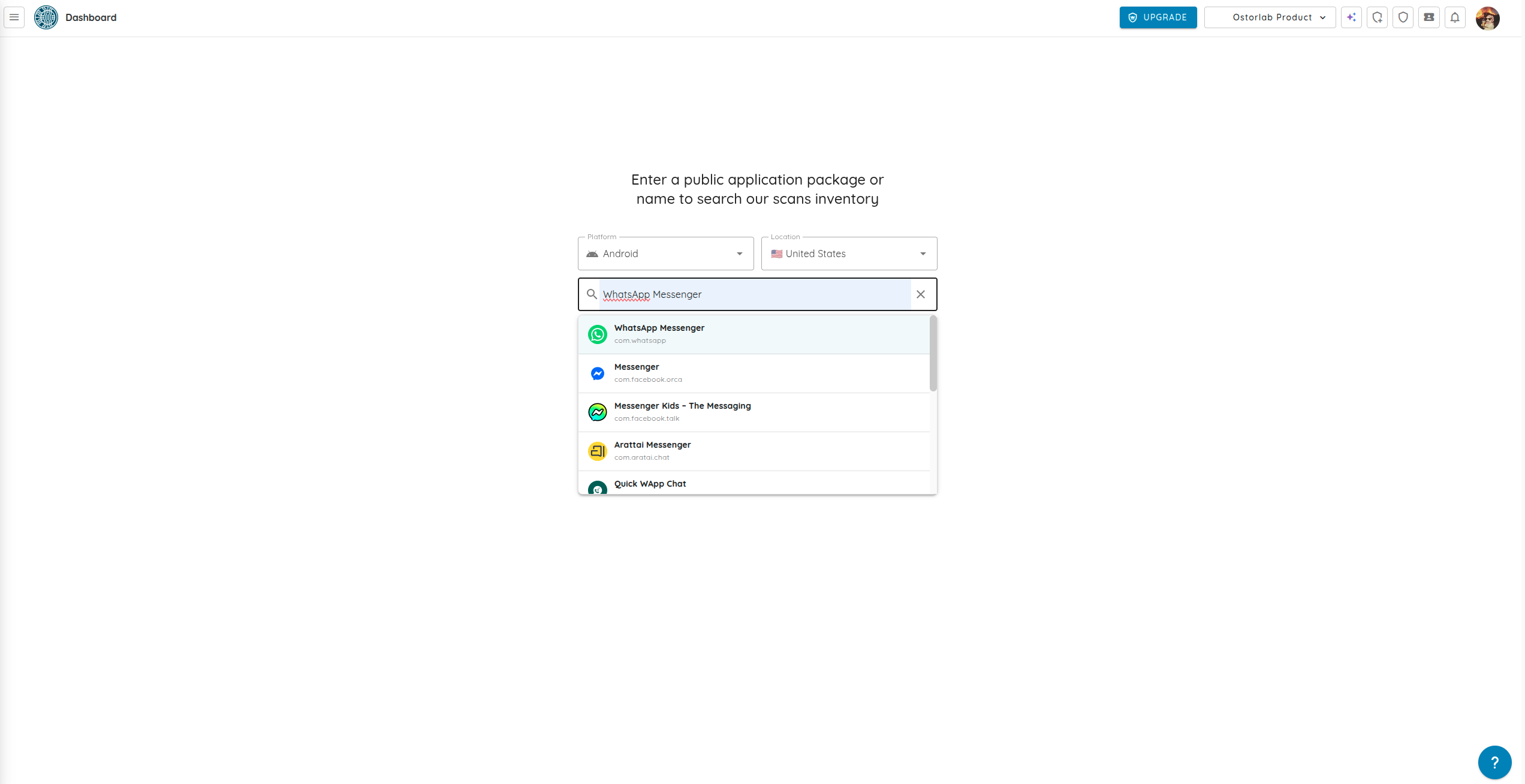Select Messenger com.facebook.orca result
This screenshot has width=1525, height=784.
click(x=754, y=373)
